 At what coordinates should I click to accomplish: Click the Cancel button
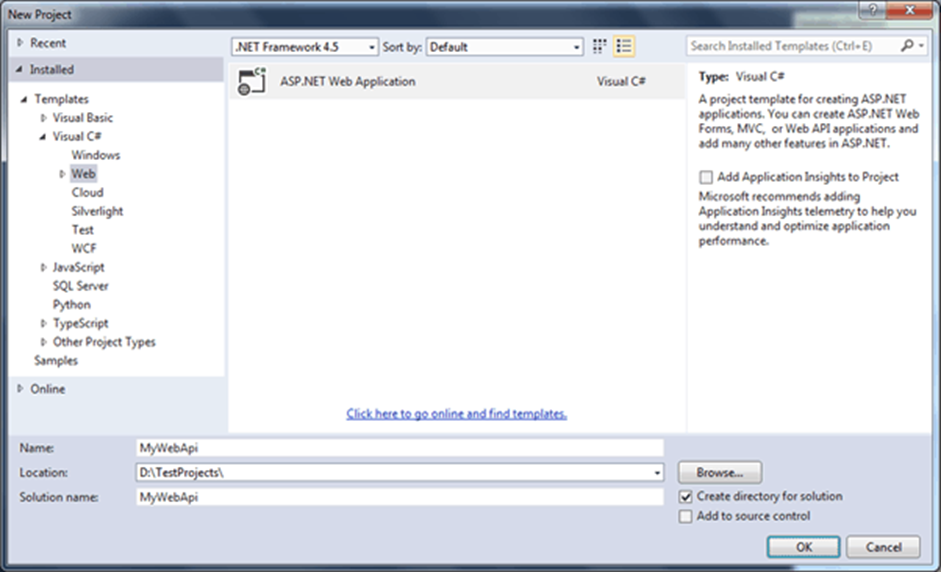883,547
